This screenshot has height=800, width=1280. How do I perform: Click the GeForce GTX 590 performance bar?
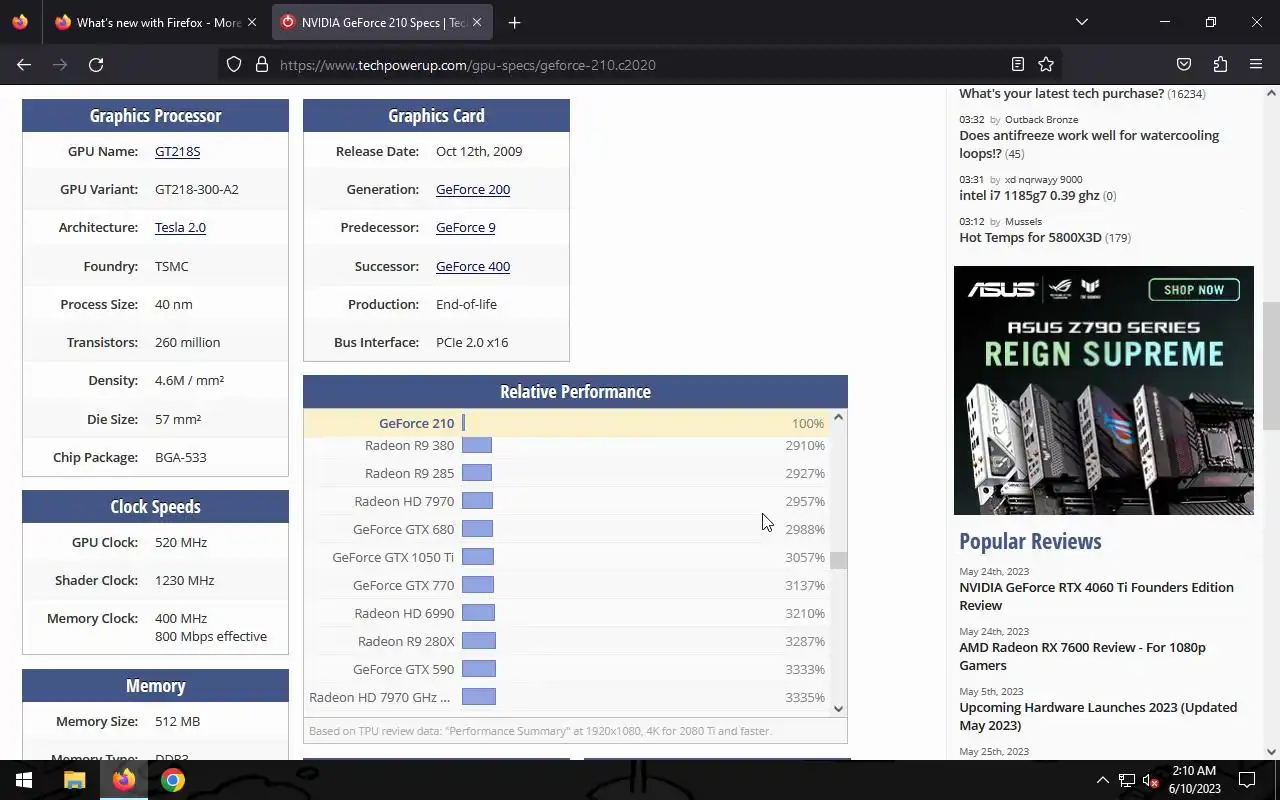tap(479, 669)
